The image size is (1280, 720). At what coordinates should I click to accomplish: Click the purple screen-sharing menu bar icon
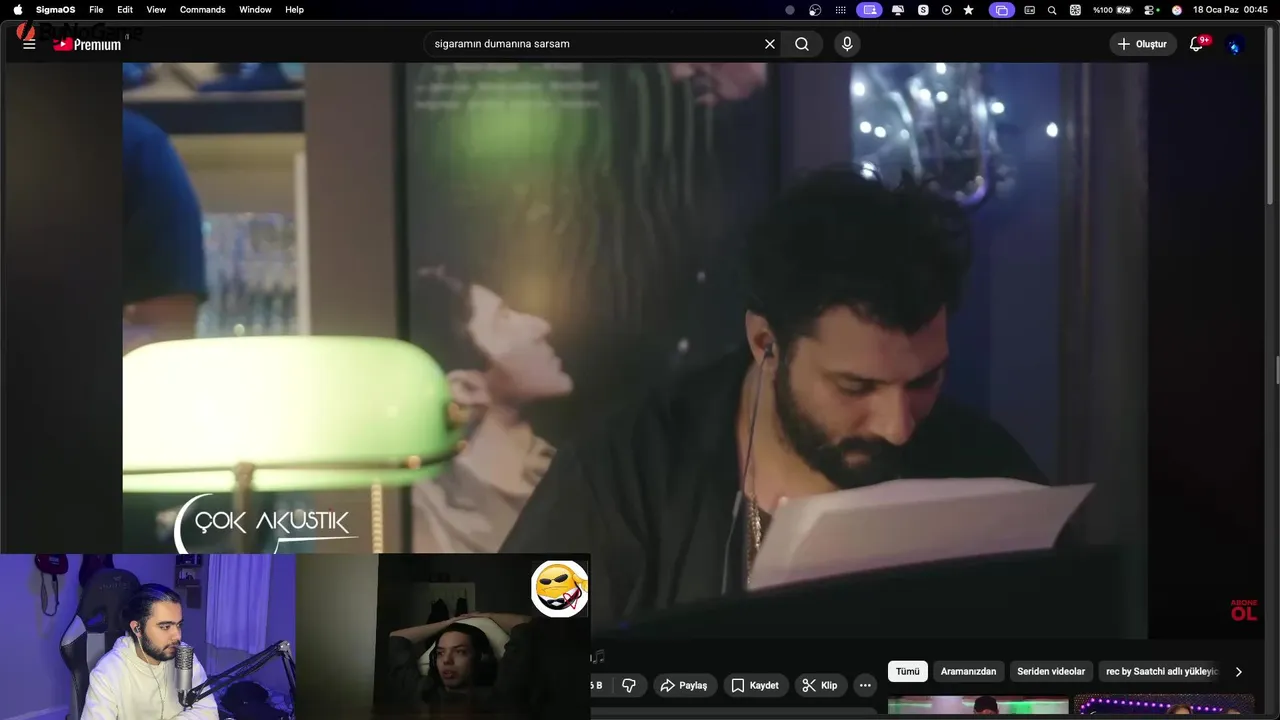pos(870,10)
